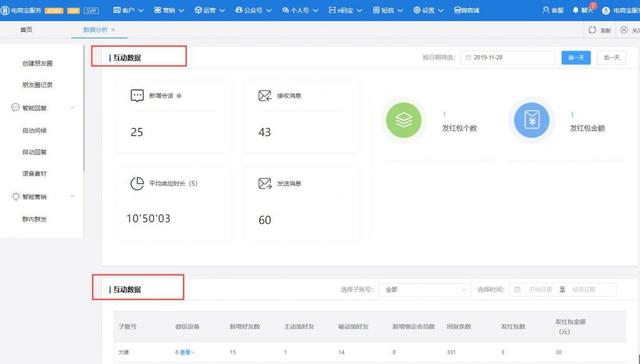Click the user account avatar icon
Image resolution: width=640 pixels, height=364 pixels.
tap(606, 11)
